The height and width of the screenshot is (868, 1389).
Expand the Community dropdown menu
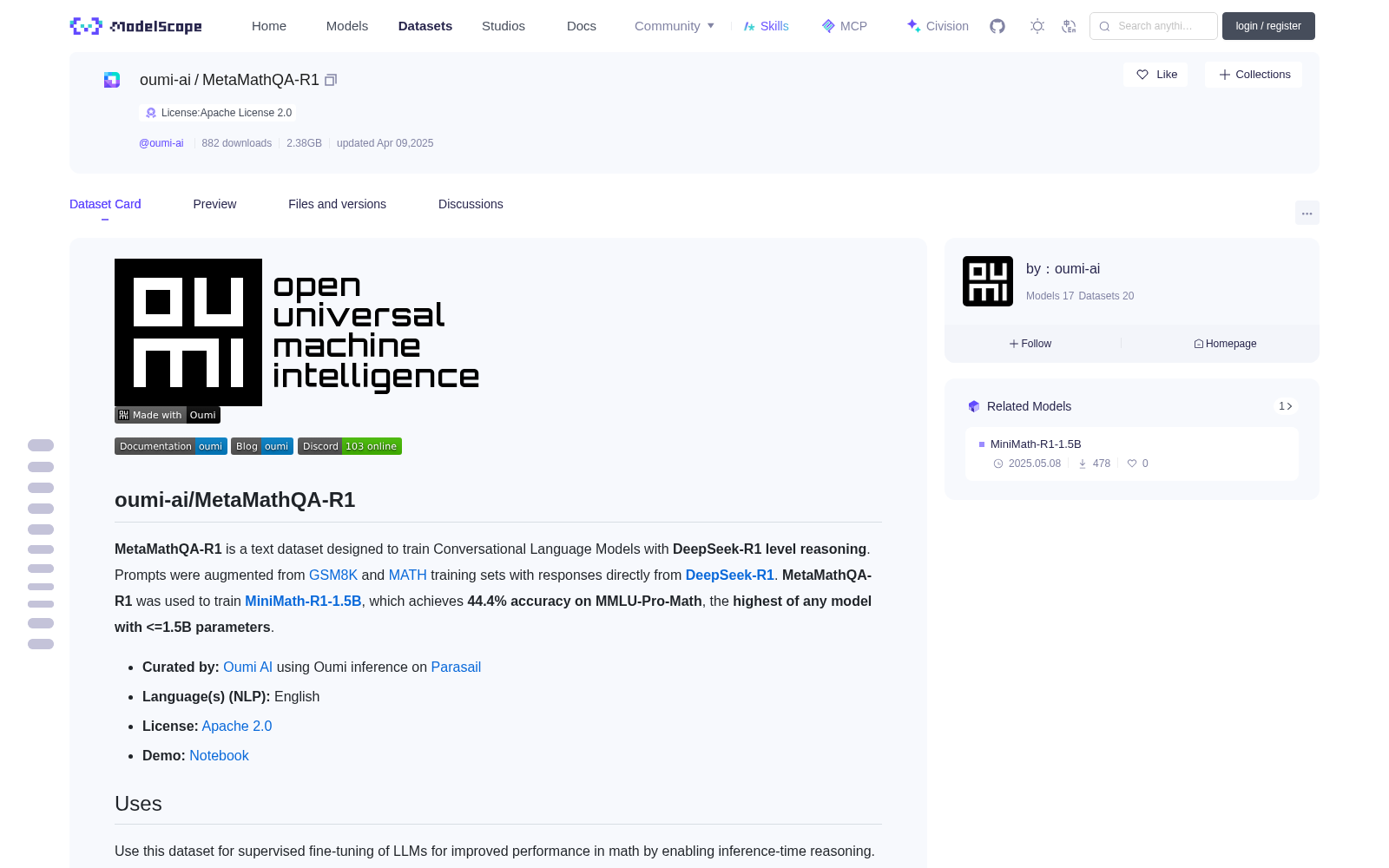coord(675,26)
